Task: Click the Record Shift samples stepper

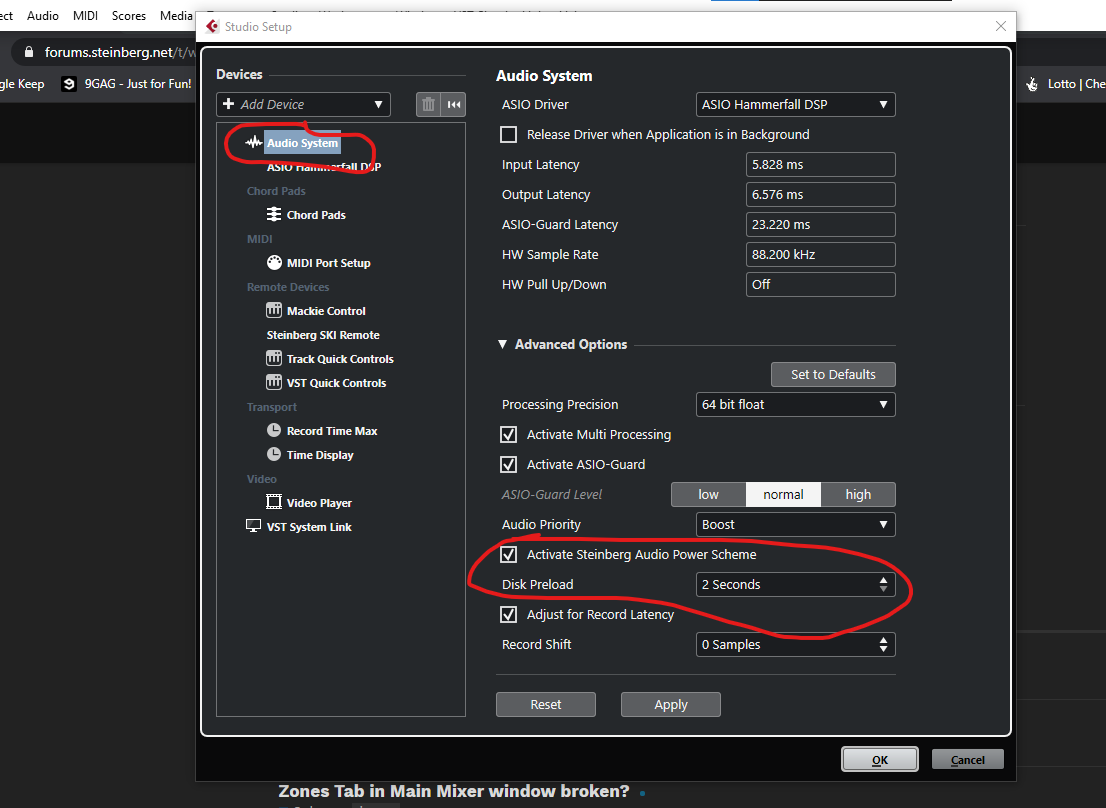Action: [x=883, y=645]
